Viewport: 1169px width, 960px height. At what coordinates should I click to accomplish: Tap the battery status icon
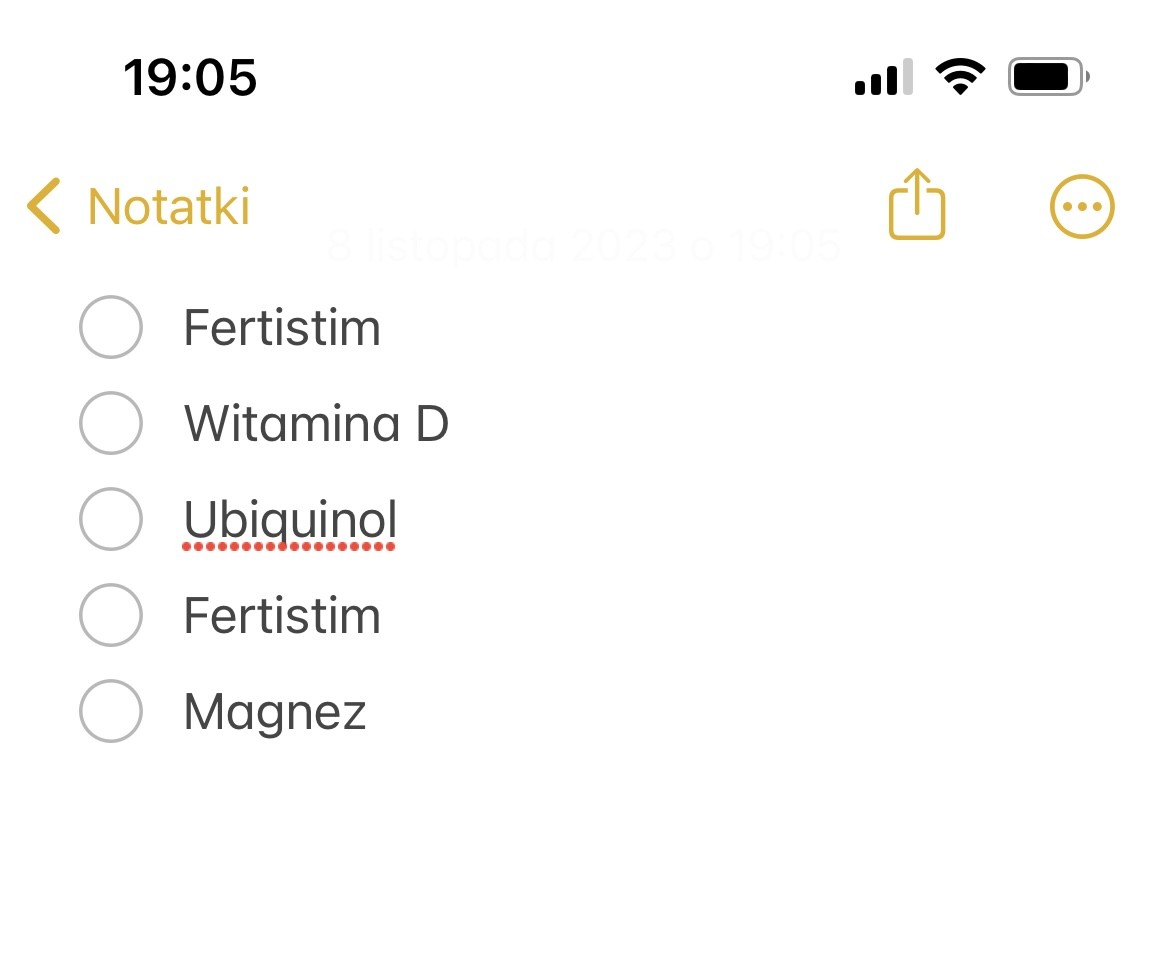coord(1048,77)
